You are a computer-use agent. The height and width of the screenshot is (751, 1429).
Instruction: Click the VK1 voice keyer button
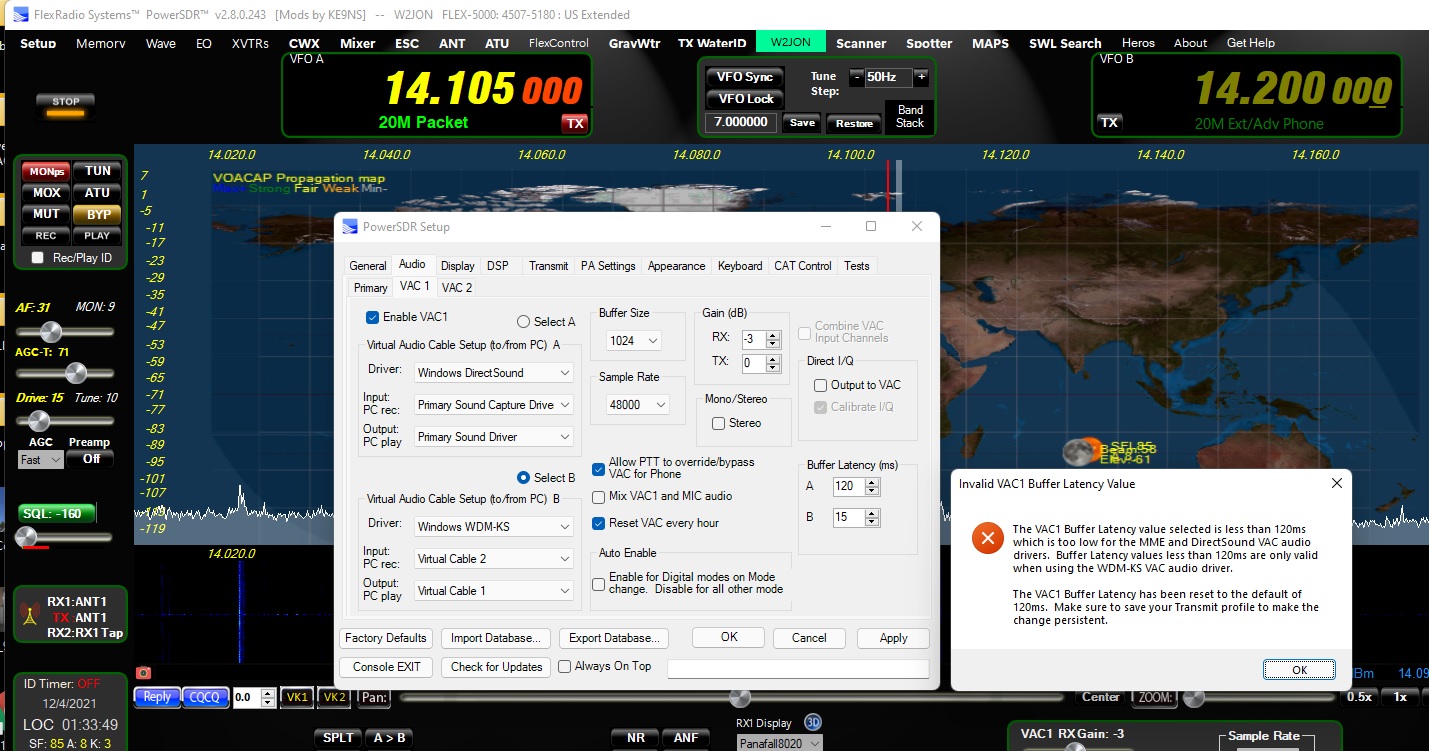298,697
